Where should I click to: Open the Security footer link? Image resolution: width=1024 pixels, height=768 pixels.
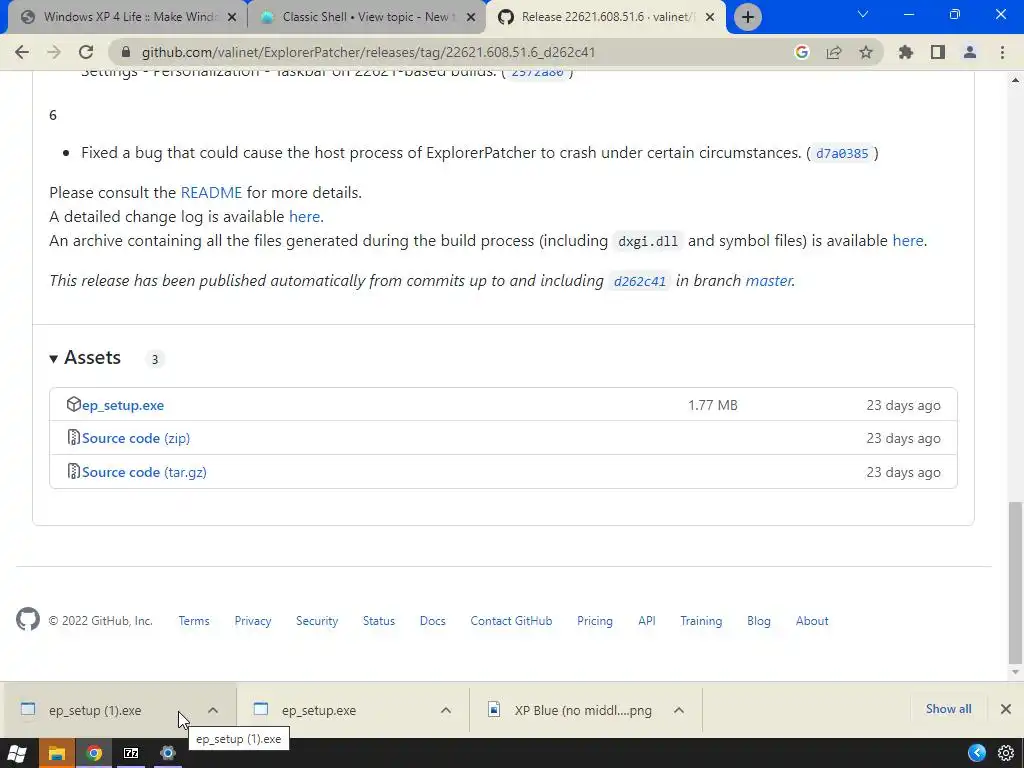tap(317, 621)
